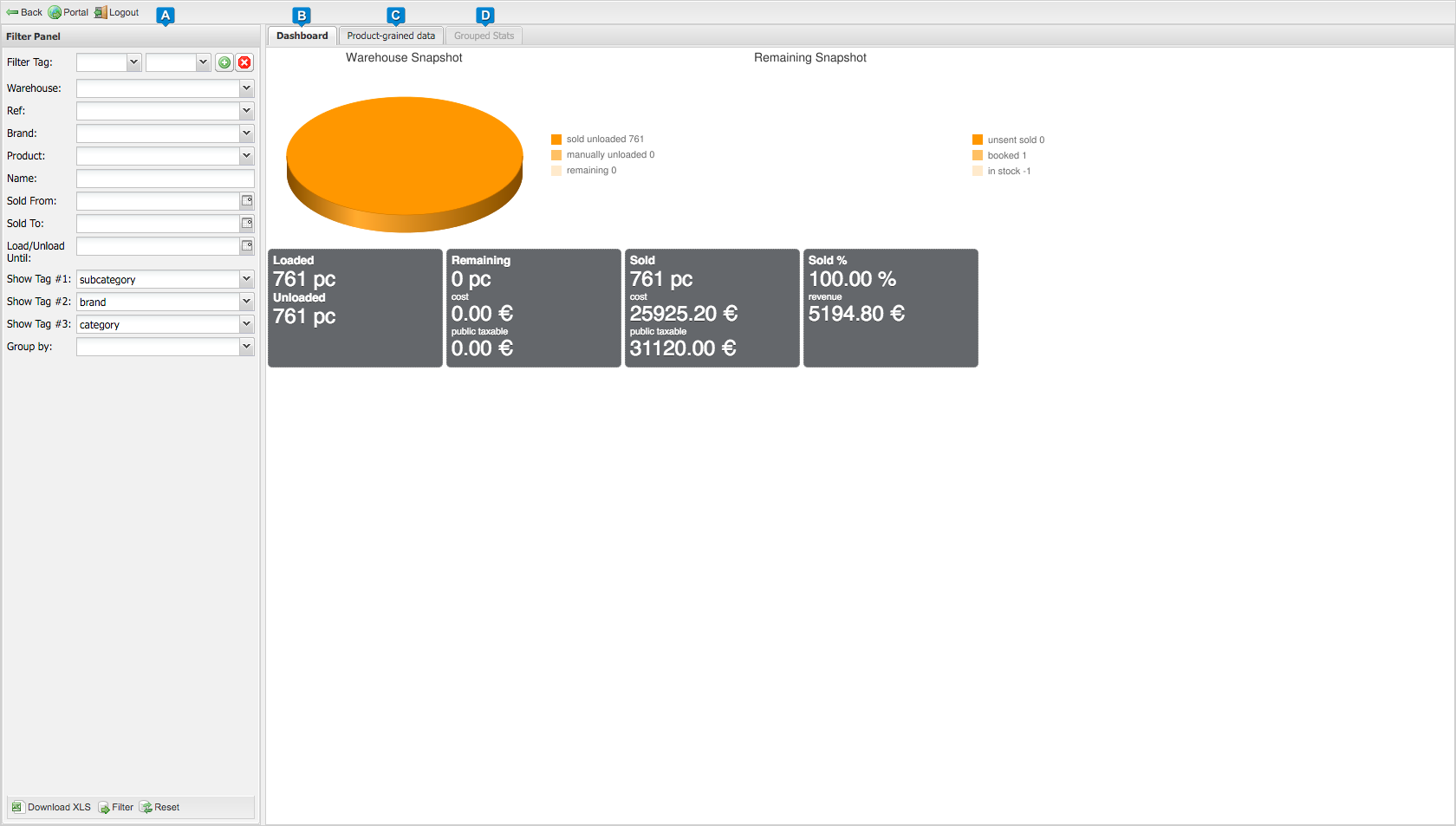Viewport: 1456px width, 826px height.
Task: Open the Sold From calendar picker
Action: click(x=247, y=201)
